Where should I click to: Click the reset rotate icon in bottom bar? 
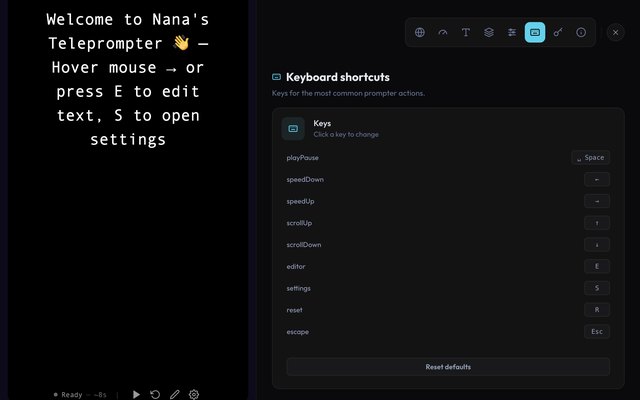pos(155,394)
